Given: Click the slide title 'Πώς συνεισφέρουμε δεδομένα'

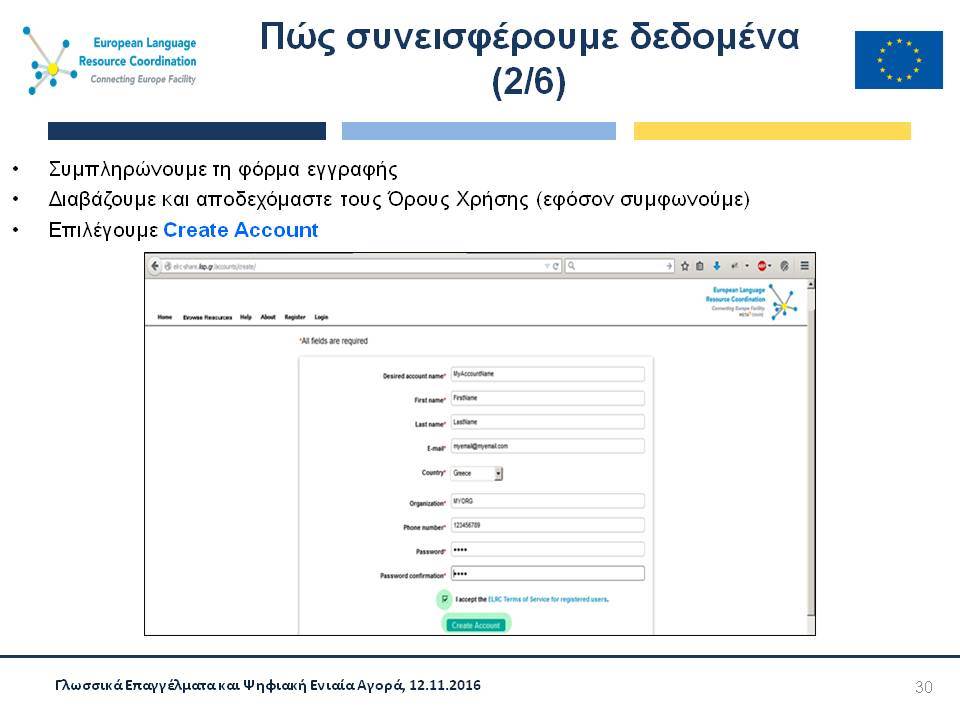Looking at the screenshot, I should pyautogui.click(x=530, y=36).
